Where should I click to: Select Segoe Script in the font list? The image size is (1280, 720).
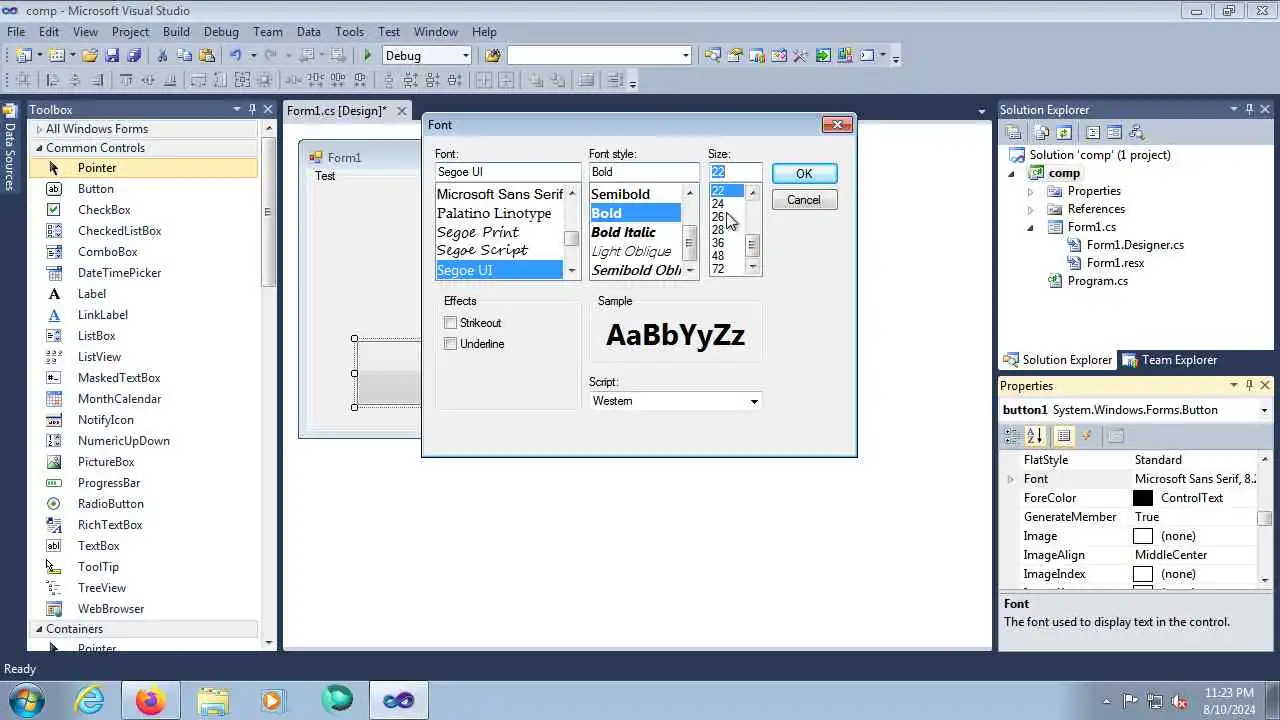pyautogui.click(x=499, y=251)
